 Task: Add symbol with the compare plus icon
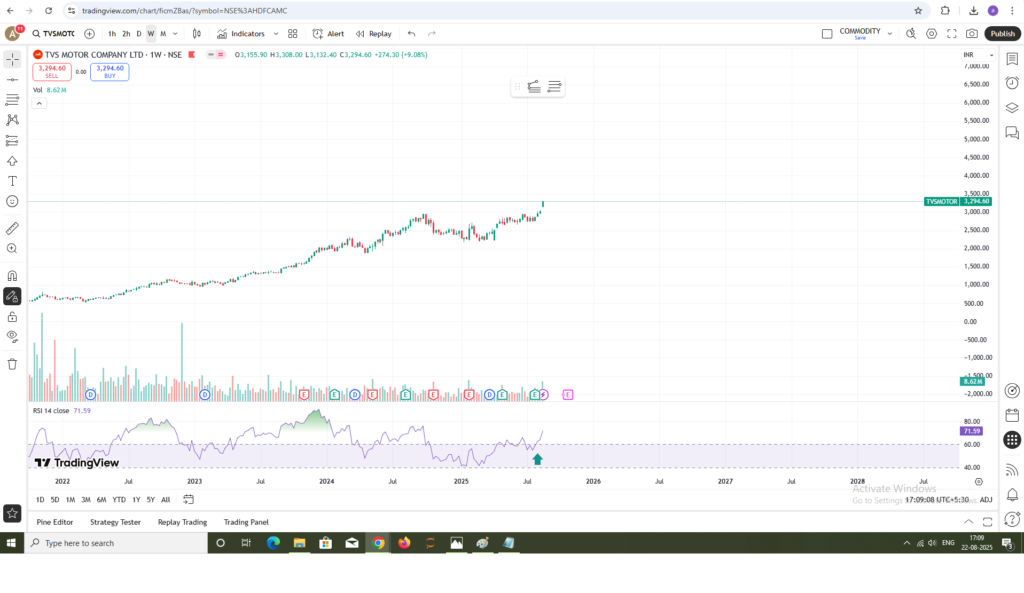(x=89, y=34)
